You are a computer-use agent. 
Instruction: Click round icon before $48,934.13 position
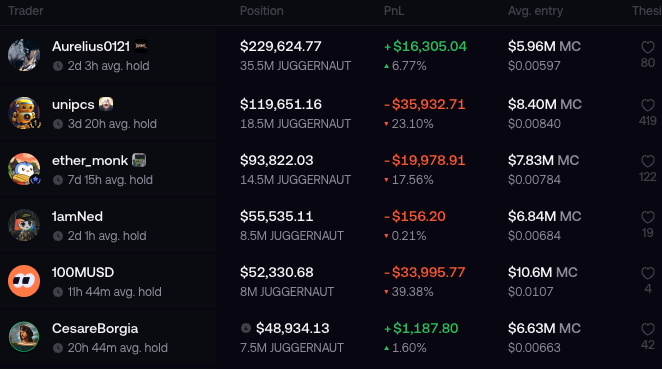(246, 328)
